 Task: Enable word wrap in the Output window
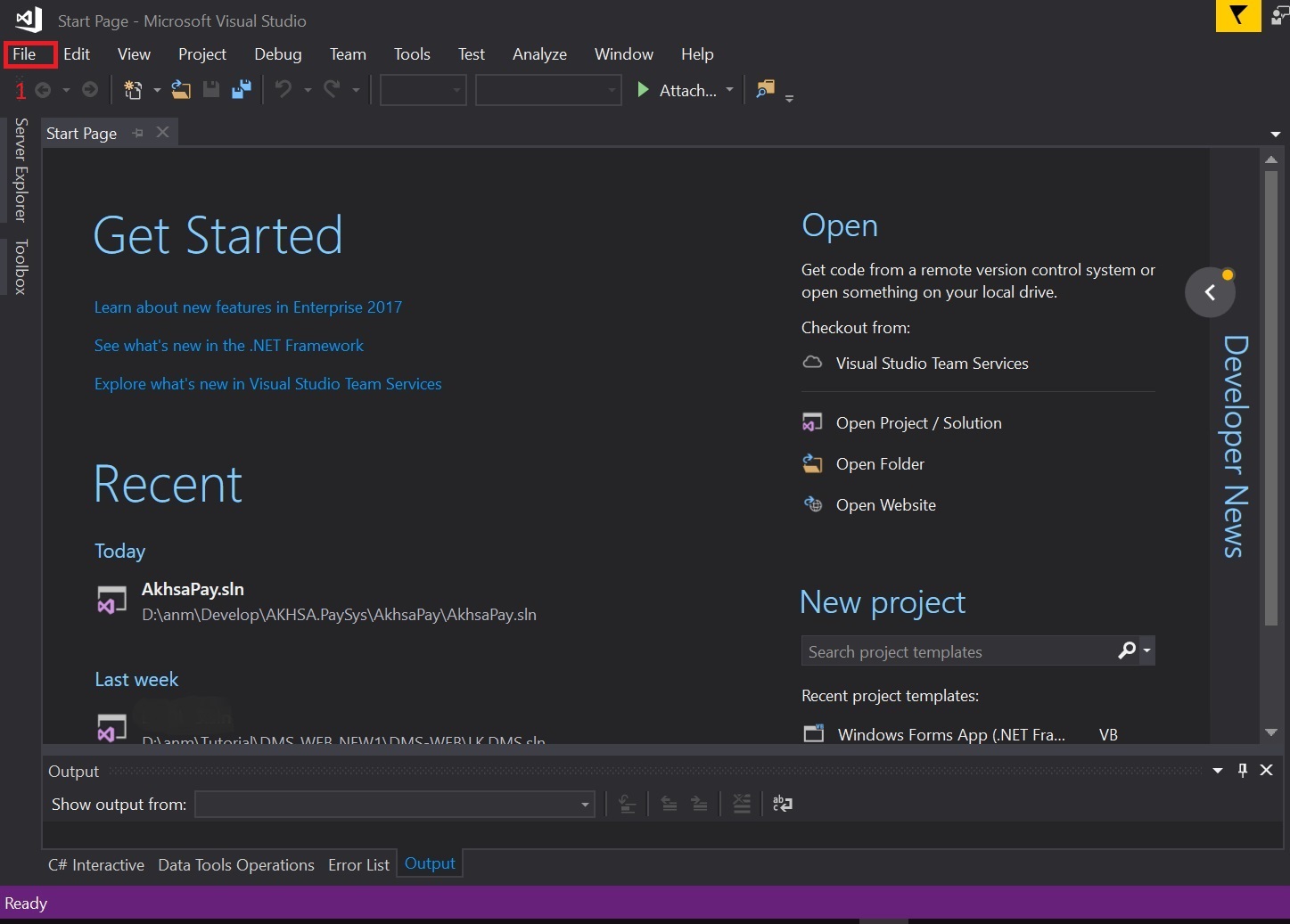pos(782,804)
